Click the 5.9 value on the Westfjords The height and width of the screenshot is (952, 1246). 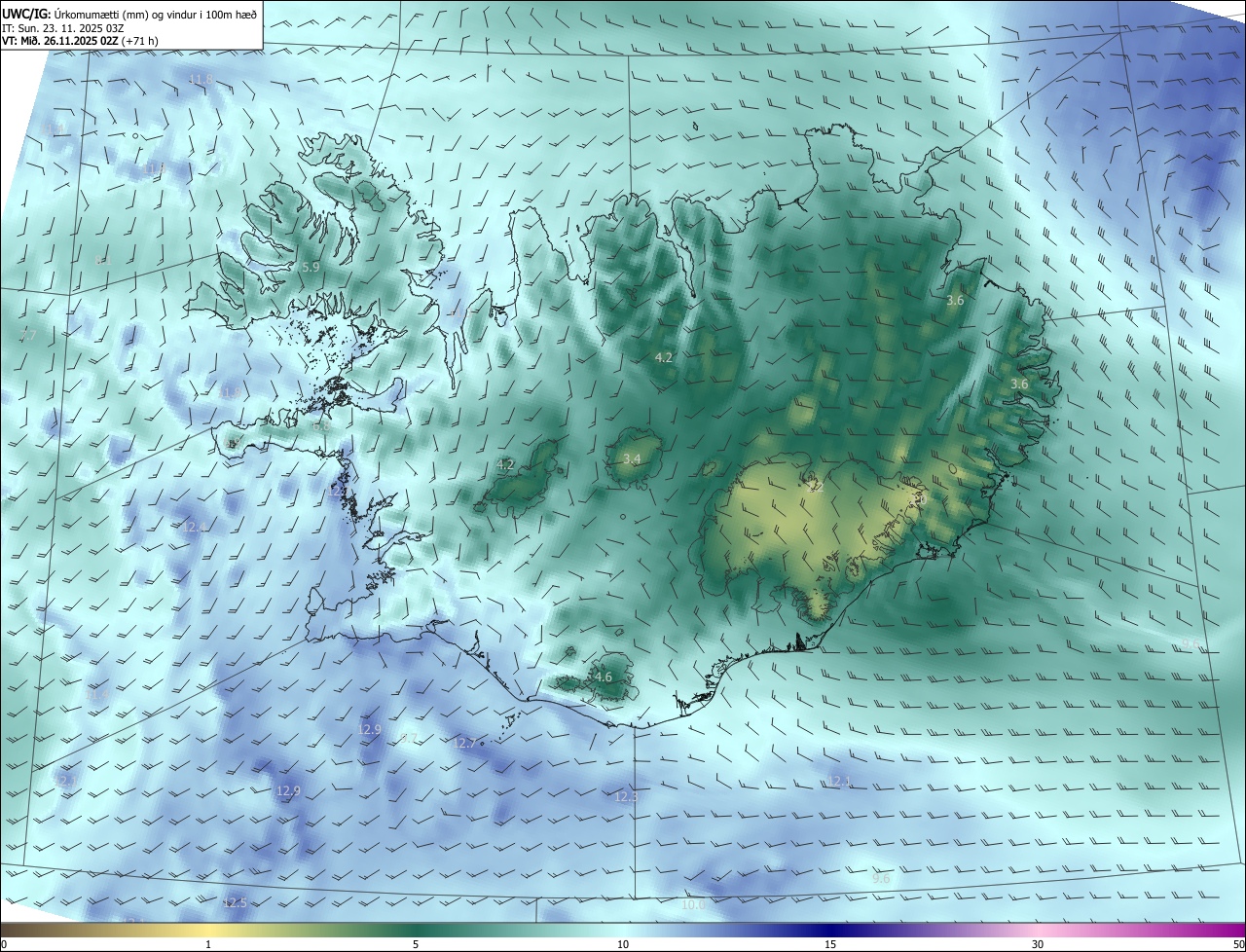(311, 267)
